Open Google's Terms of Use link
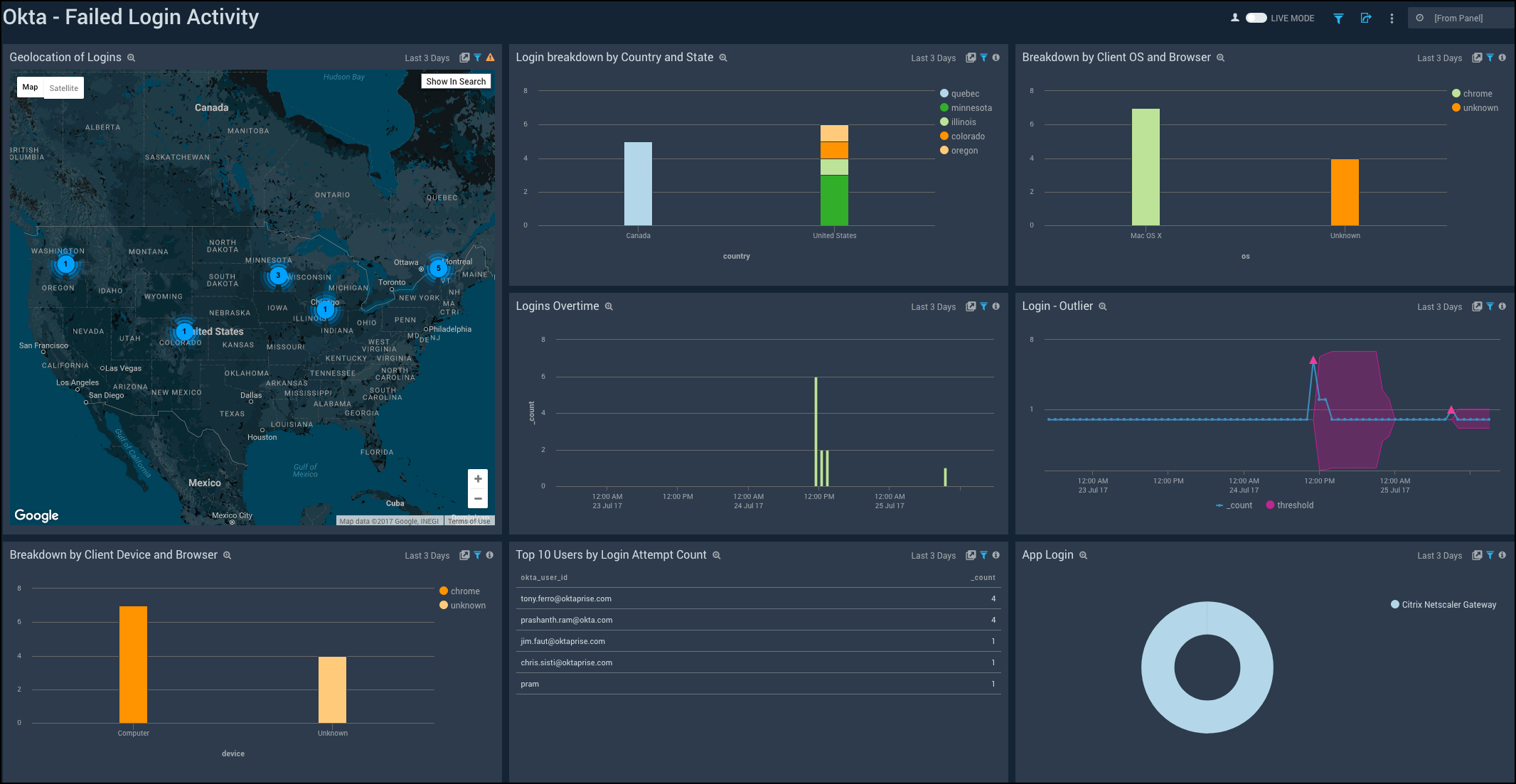The width and height of the screenshot is (1516, 784). click(x=469, y=520)
